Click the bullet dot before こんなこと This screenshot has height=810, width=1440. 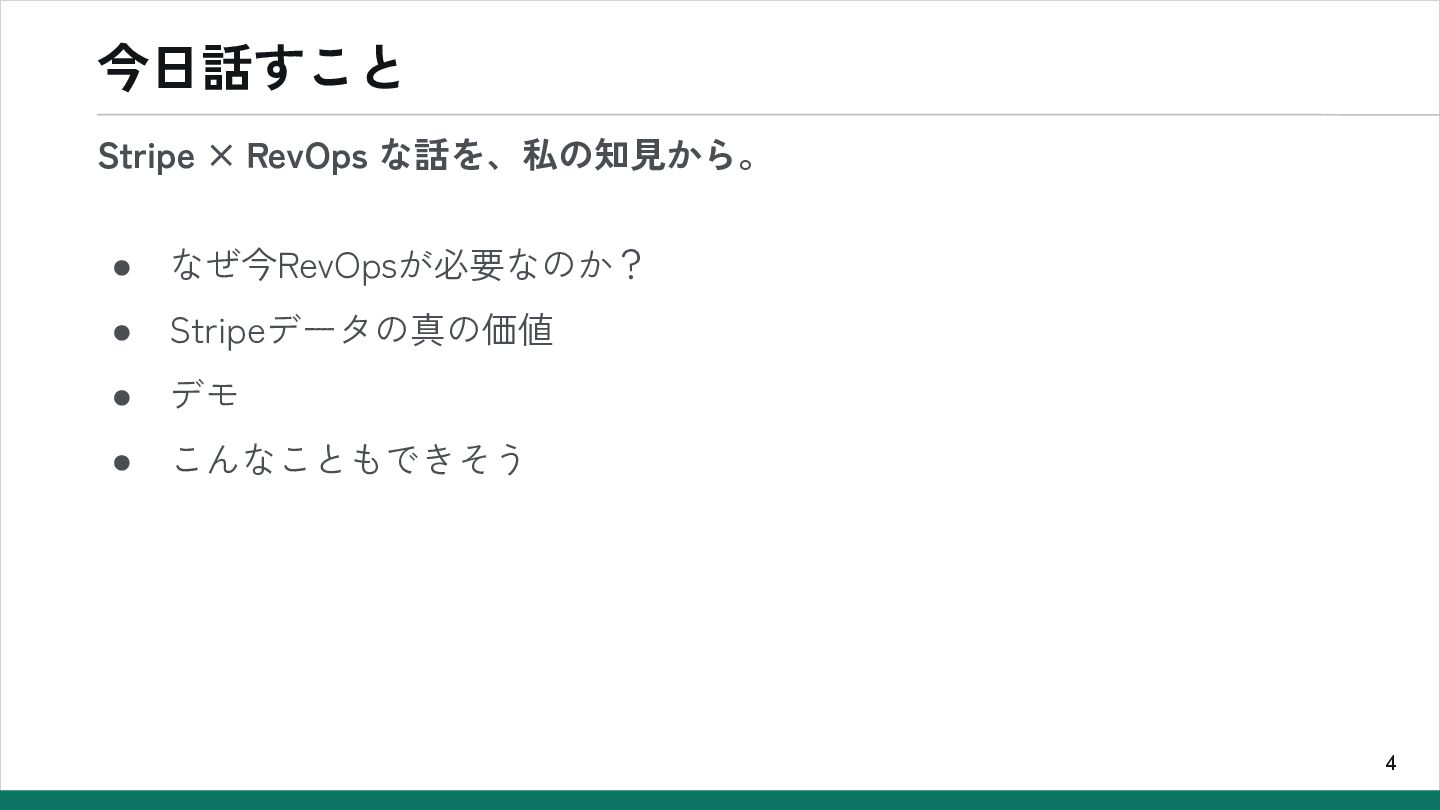[122, 461]
